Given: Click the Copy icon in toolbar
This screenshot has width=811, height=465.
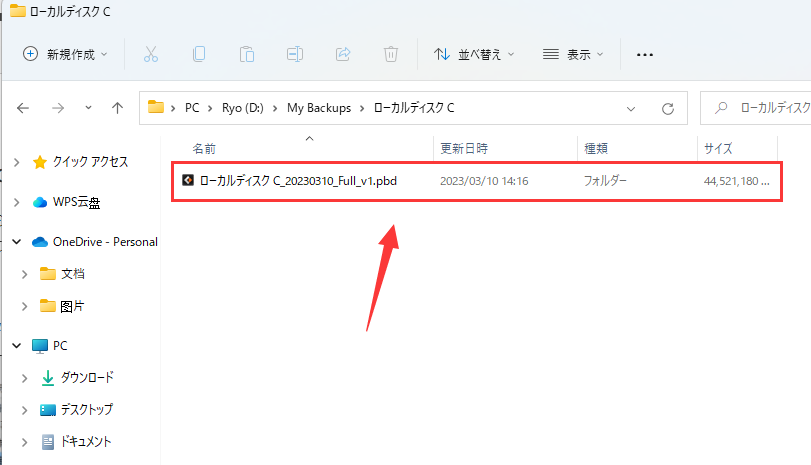Looking at the screenshot, I should [199, 54].
